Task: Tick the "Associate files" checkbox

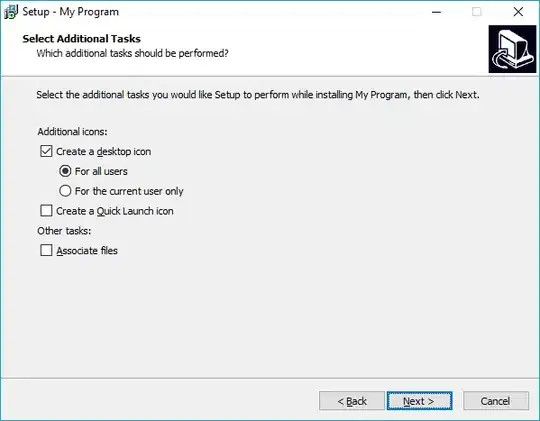Action: pos(46,250)
